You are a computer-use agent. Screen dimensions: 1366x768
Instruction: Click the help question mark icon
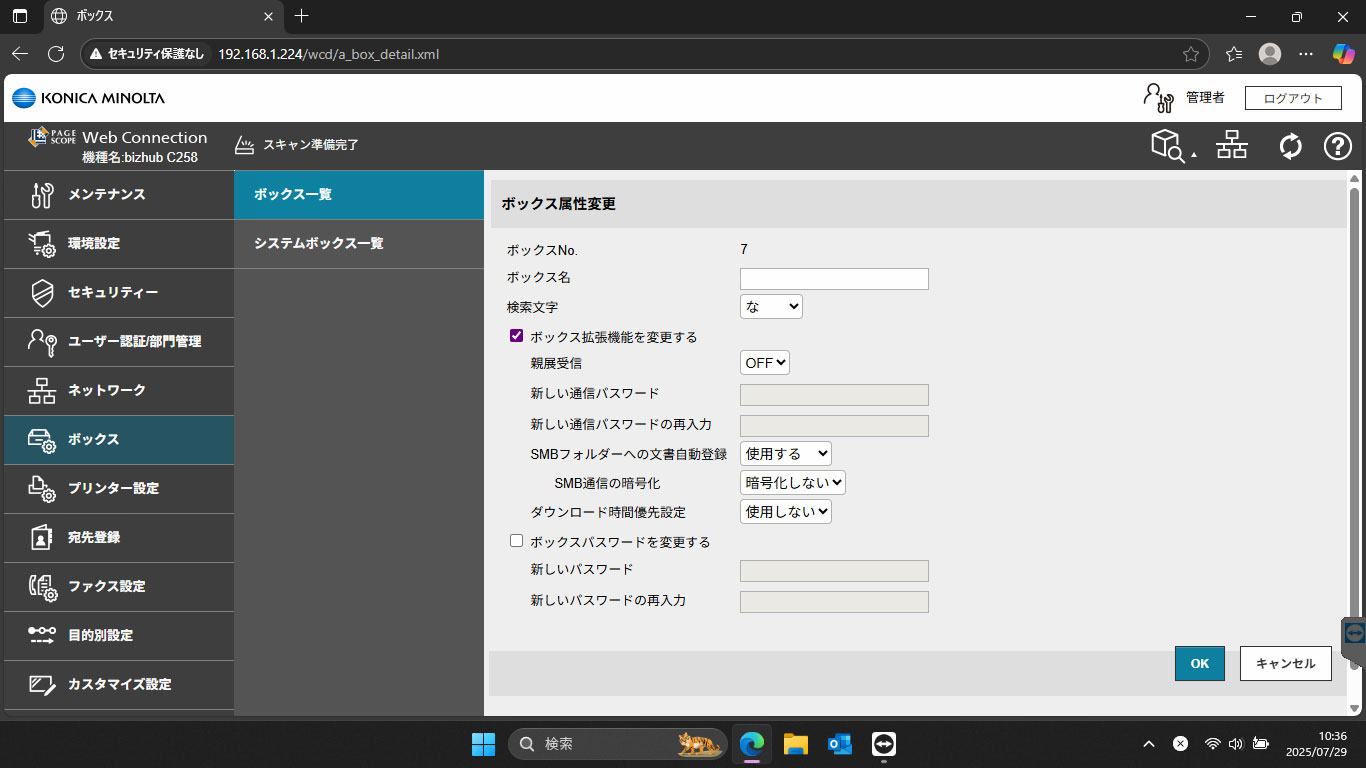click(1337, 146)
